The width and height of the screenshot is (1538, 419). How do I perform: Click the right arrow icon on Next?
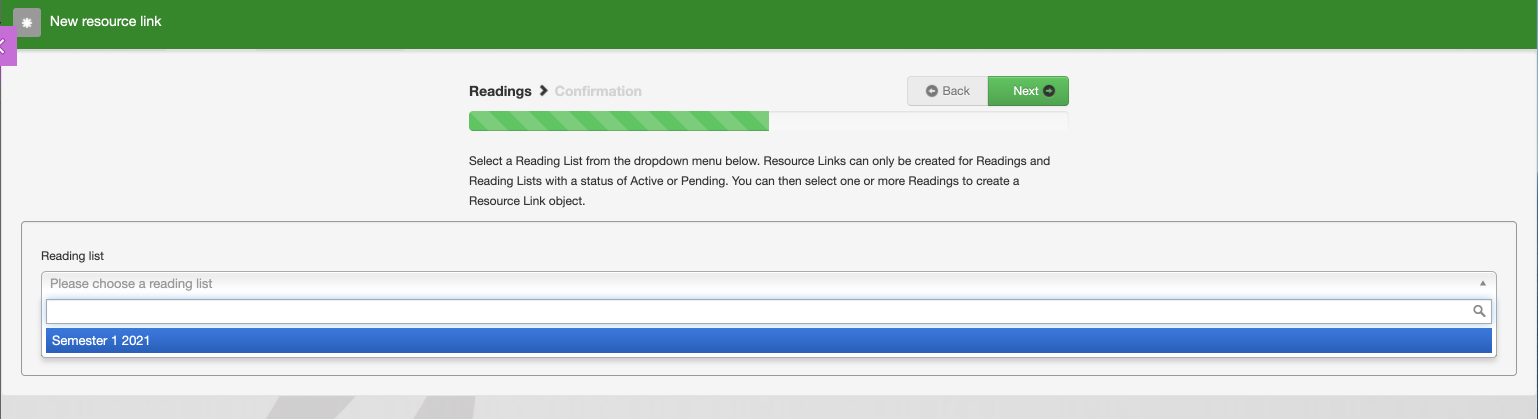coord(1049,91)
